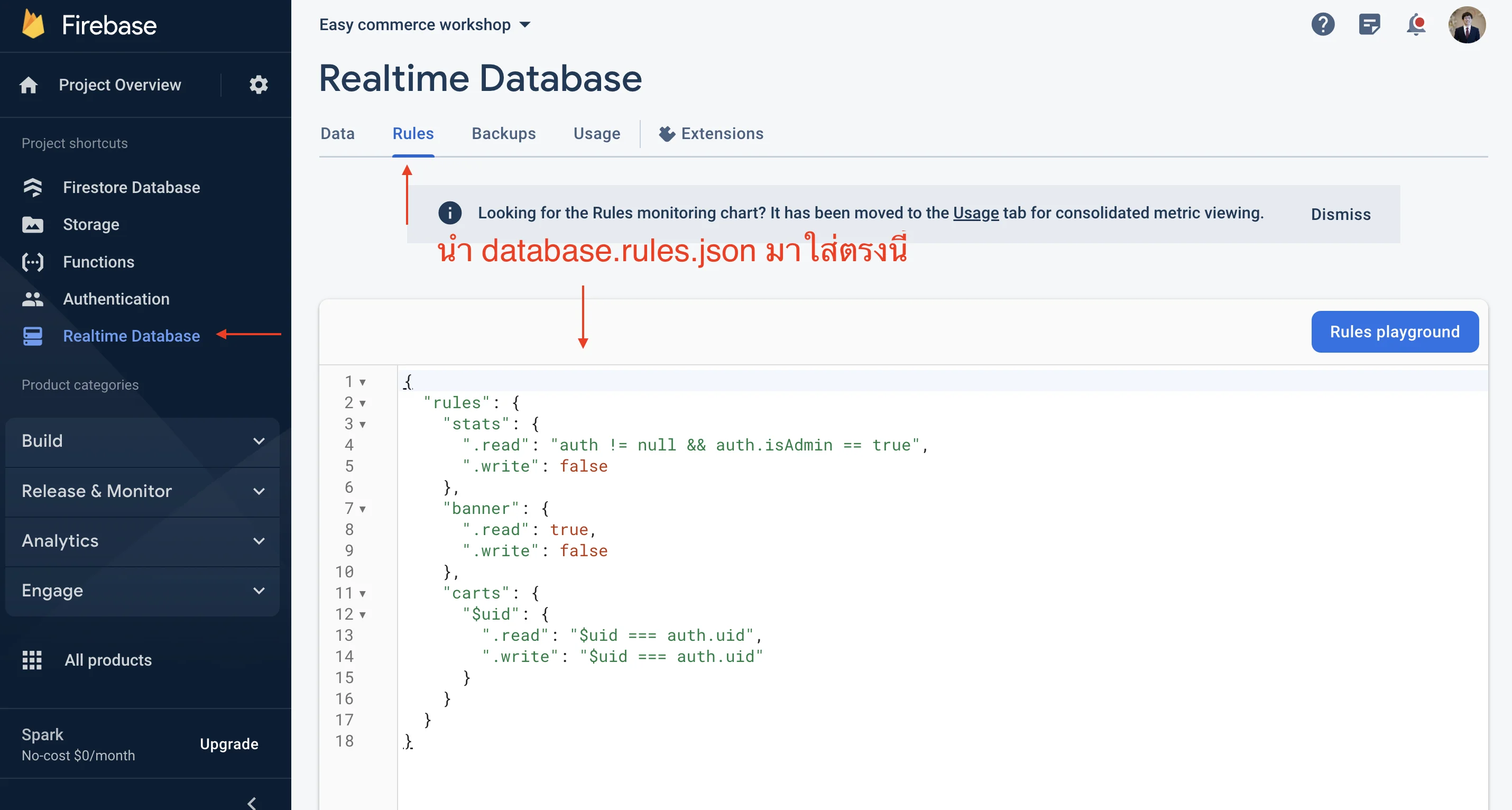Navigate to Functions in sidebar

click(x=99, y=262)
